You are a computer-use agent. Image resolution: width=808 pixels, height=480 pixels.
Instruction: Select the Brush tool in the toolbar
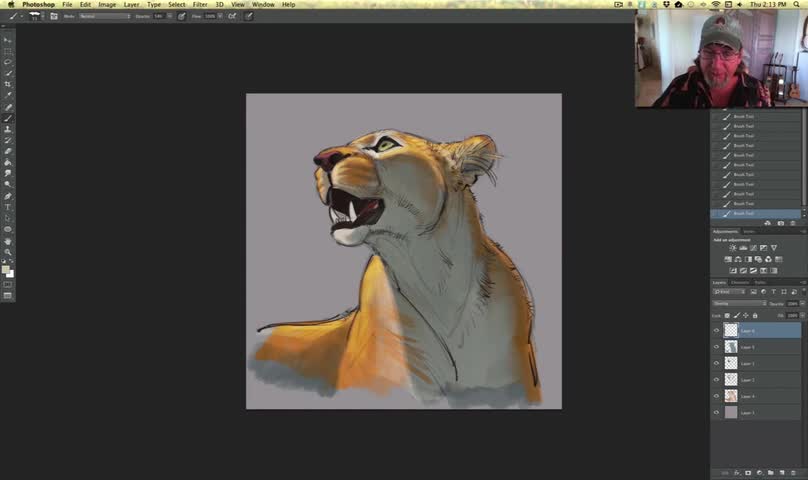pos(8,118)
